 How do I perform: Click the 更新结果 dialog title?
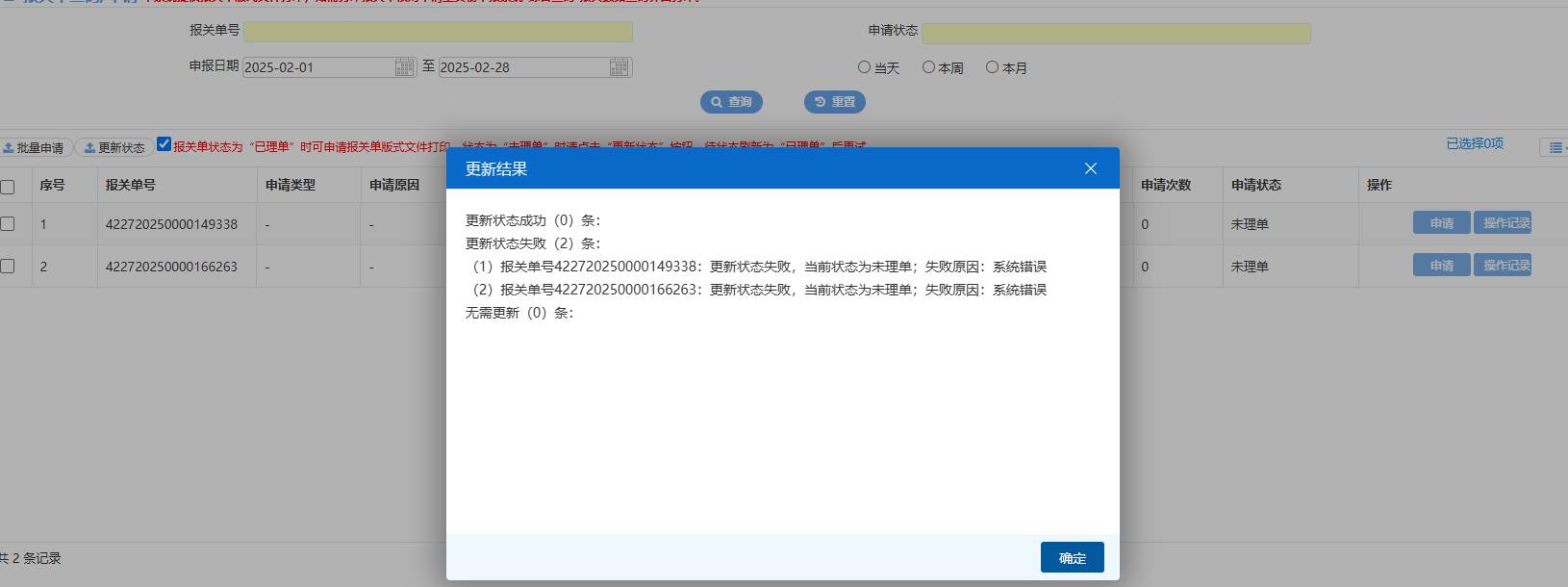coord(496,169)
